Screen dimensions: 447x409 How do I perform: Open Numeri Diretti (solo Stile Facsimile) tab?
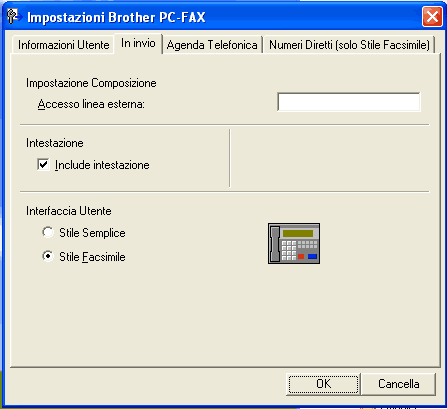[349, 45]
